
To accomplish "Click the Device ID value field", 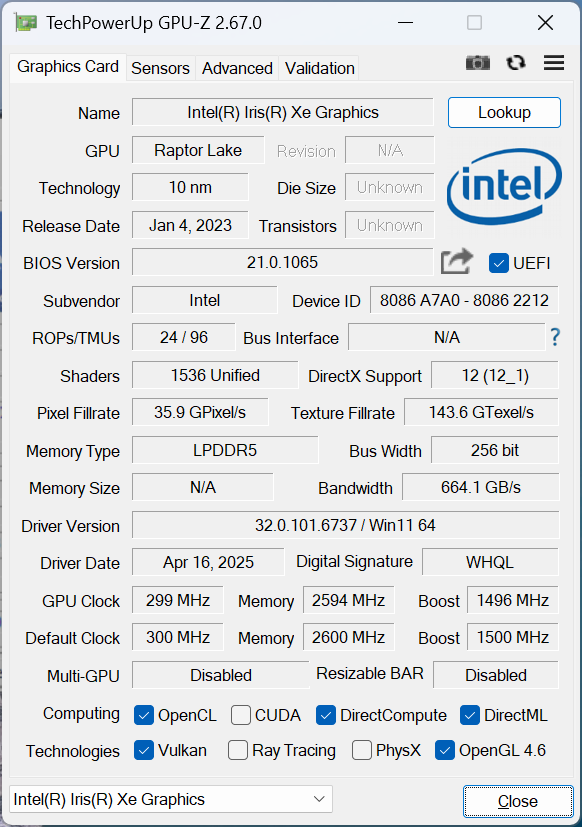I will (x=464, y=300).
